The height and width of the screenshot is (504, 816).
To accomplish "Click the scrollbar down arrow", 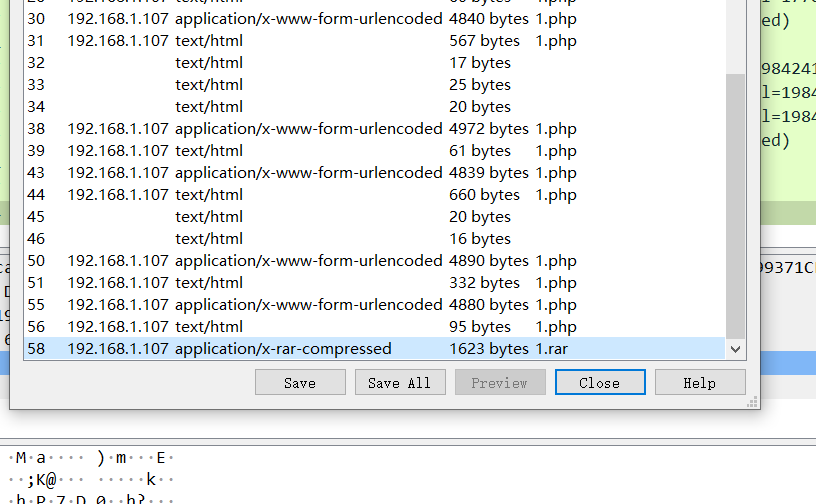I will 735,349.
